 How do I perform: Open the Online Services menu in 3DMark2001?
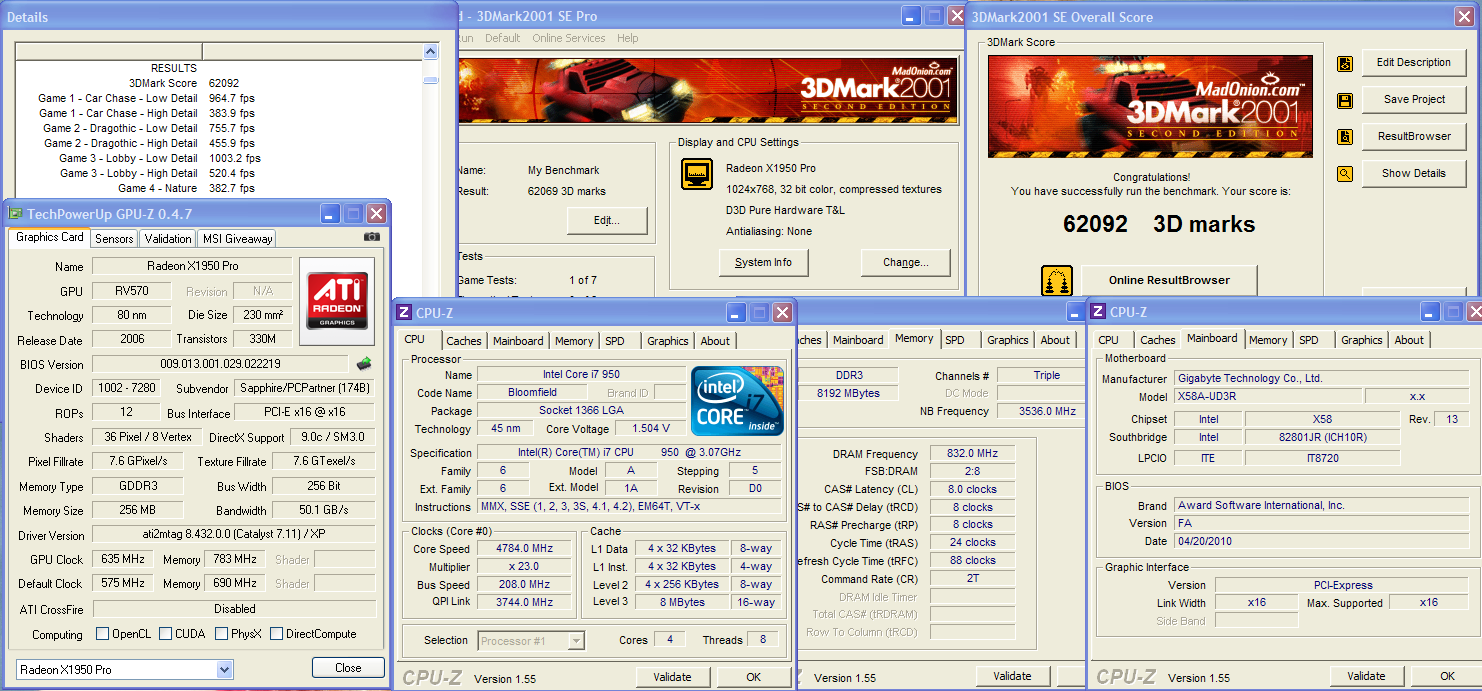coord(568,38)
